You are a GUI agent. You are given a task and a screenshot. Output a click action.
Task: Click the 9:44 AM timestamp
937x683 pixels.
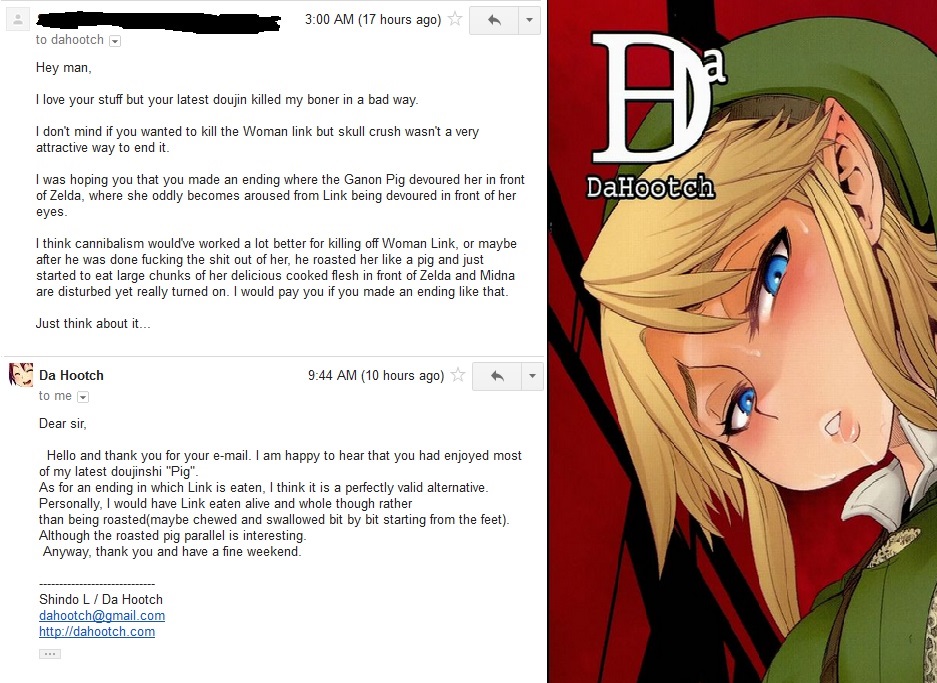point(376,375)
